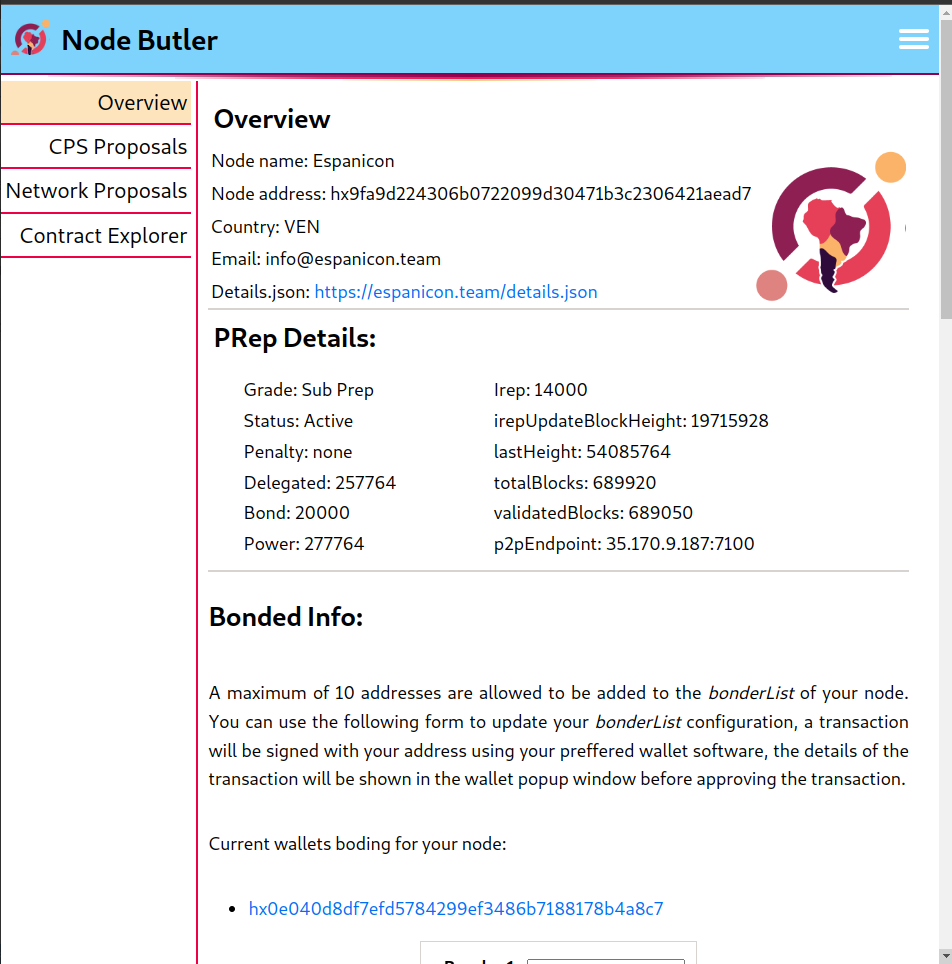Viewport: 952px width, 964px height.
Task: Click the scrollbar down arrow
Action: coord(945,956)
